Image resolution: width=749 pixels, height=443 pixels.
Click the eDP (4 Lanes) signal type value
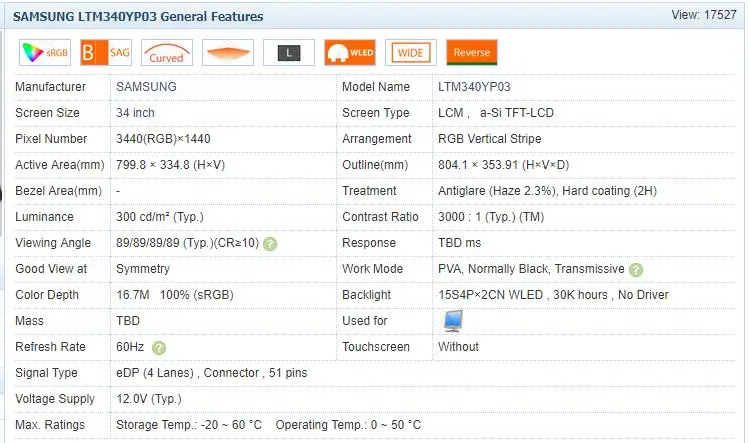click(x=212, y=373)
